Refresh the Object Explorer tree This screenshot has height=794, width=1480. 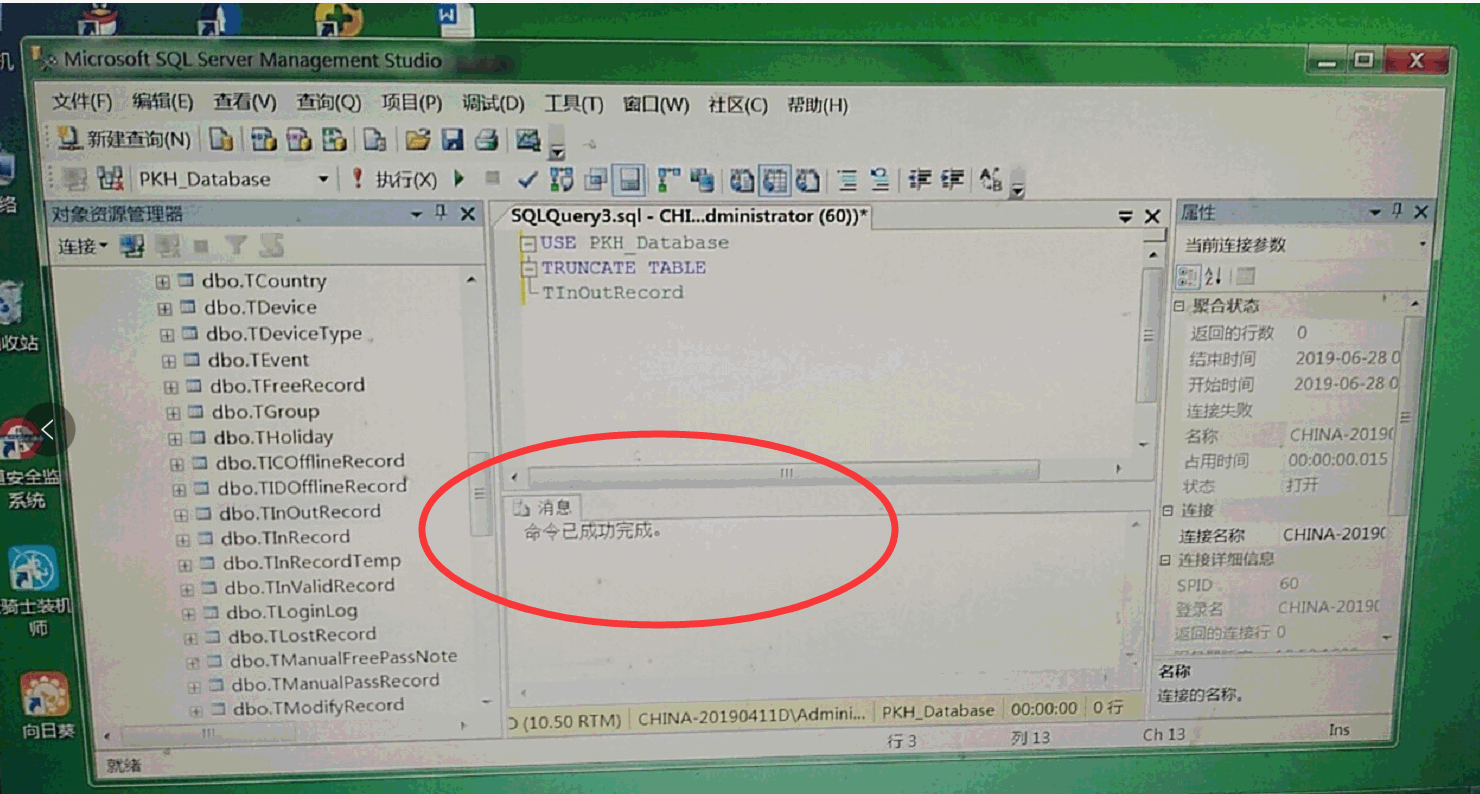(x=271, y=246)
